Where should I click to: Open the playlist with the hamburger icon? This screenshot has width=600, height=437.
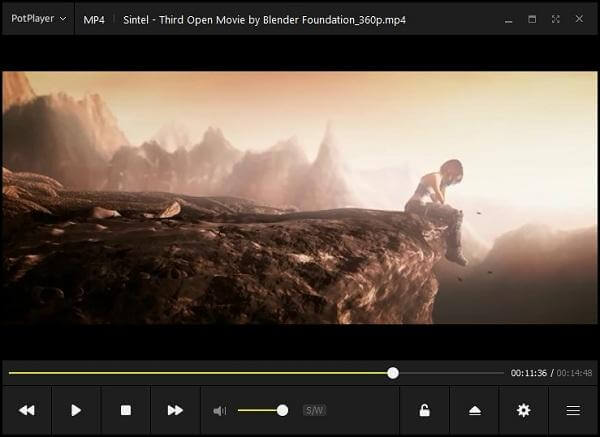click(573, 410)
